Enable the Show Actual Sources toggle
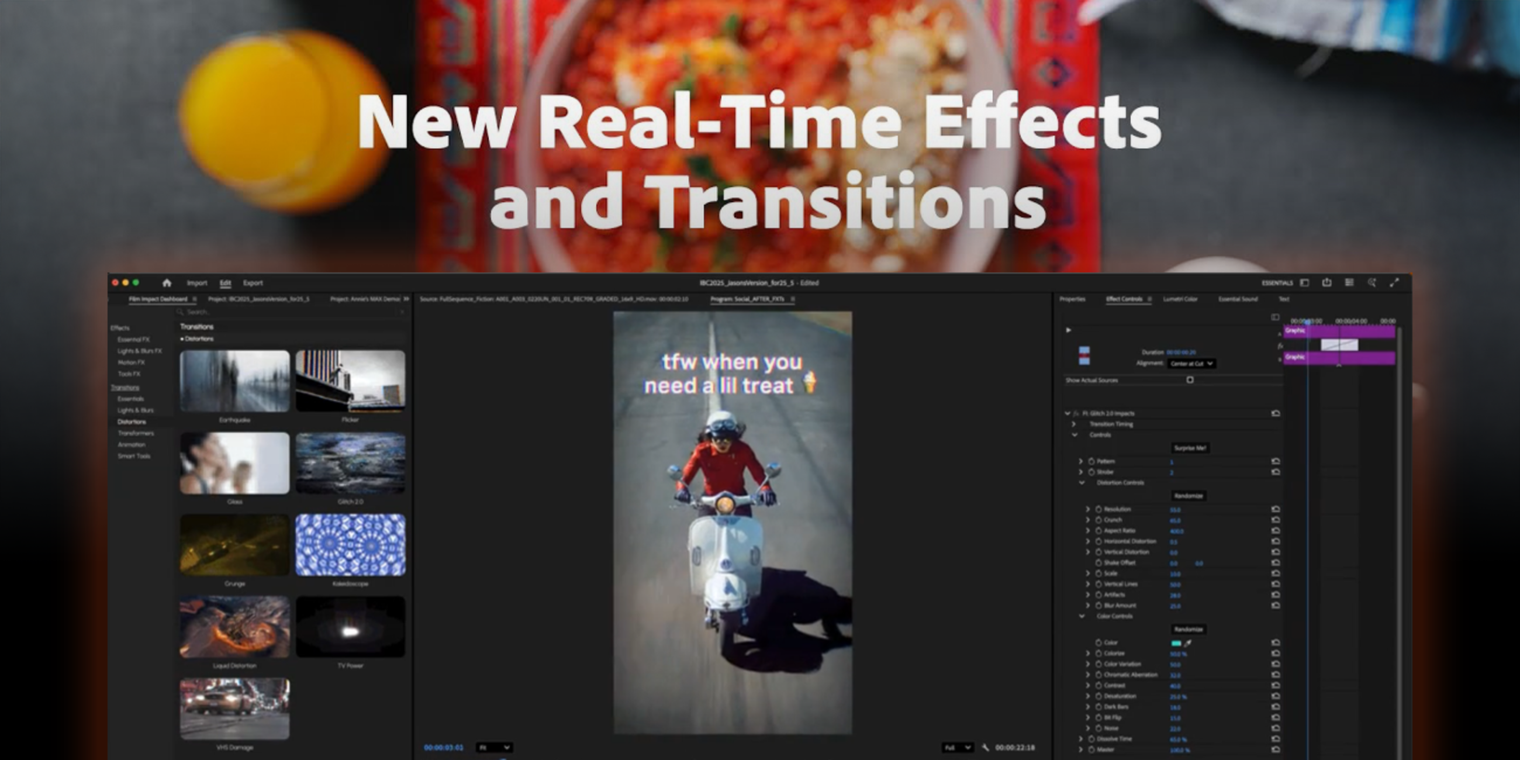 1190,380
